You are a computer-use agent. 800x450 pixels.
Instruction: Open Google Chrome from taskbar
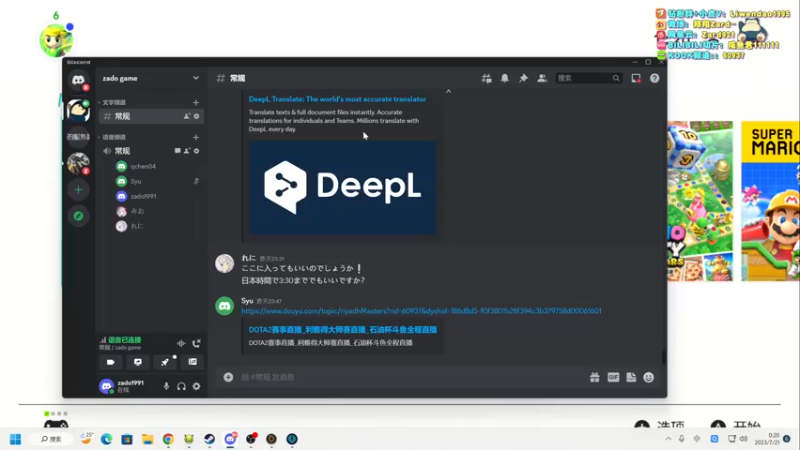click(x=168, y=439)
